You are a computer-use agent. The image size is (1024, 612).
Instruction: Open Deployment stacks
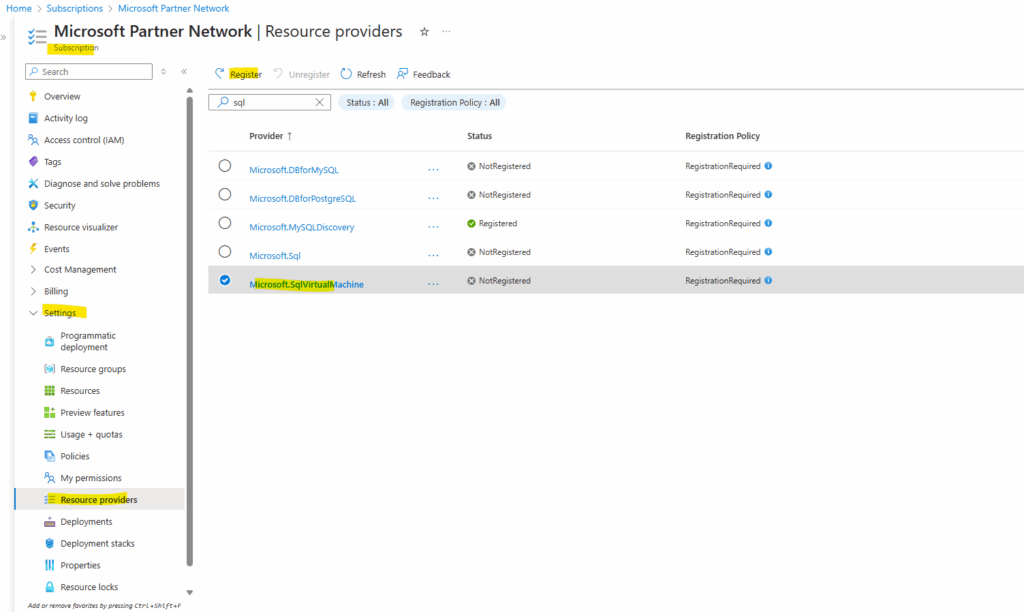[x=97, y=543]
